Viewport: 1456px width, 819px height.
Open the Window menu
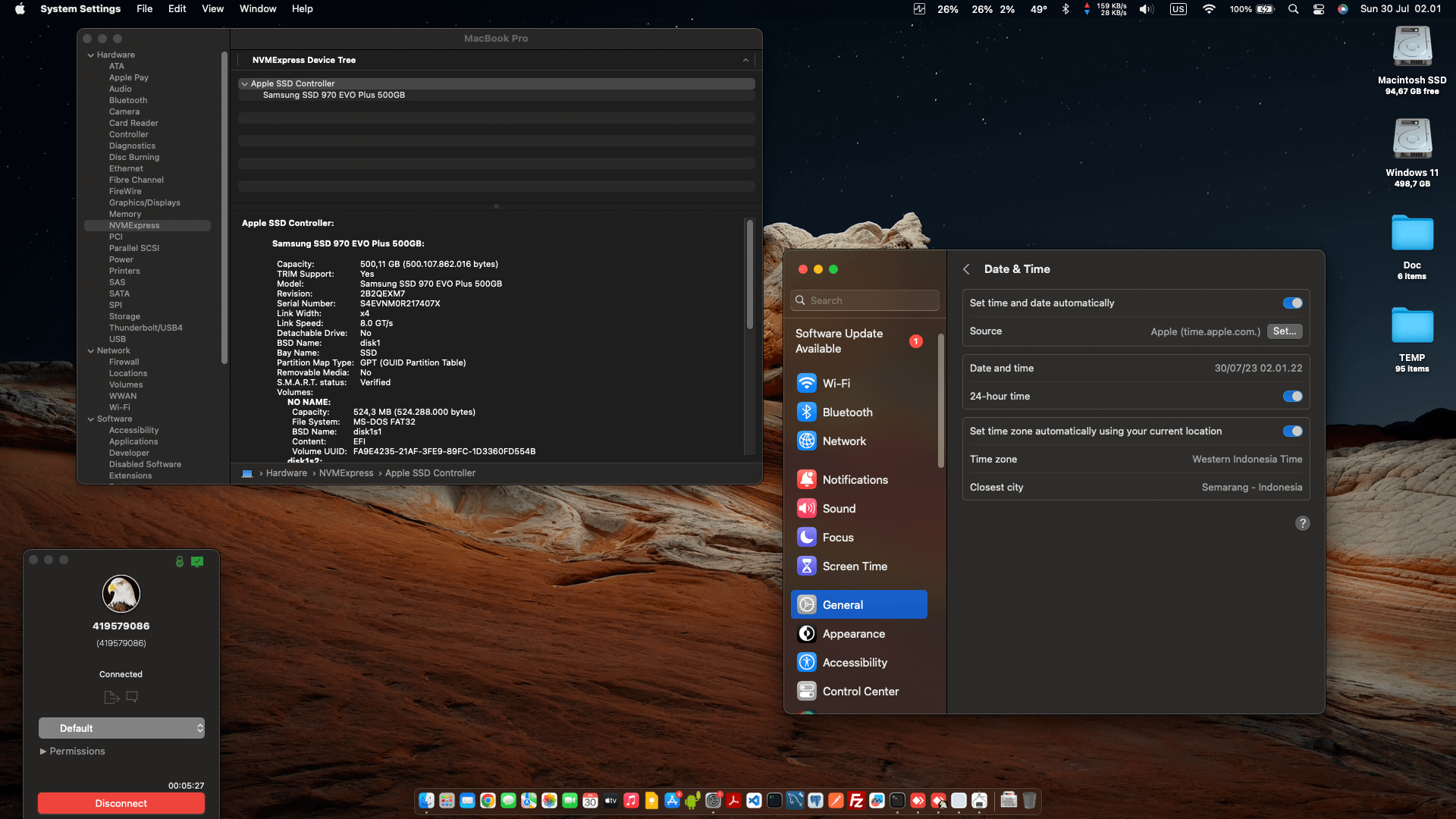pos(258,9)
